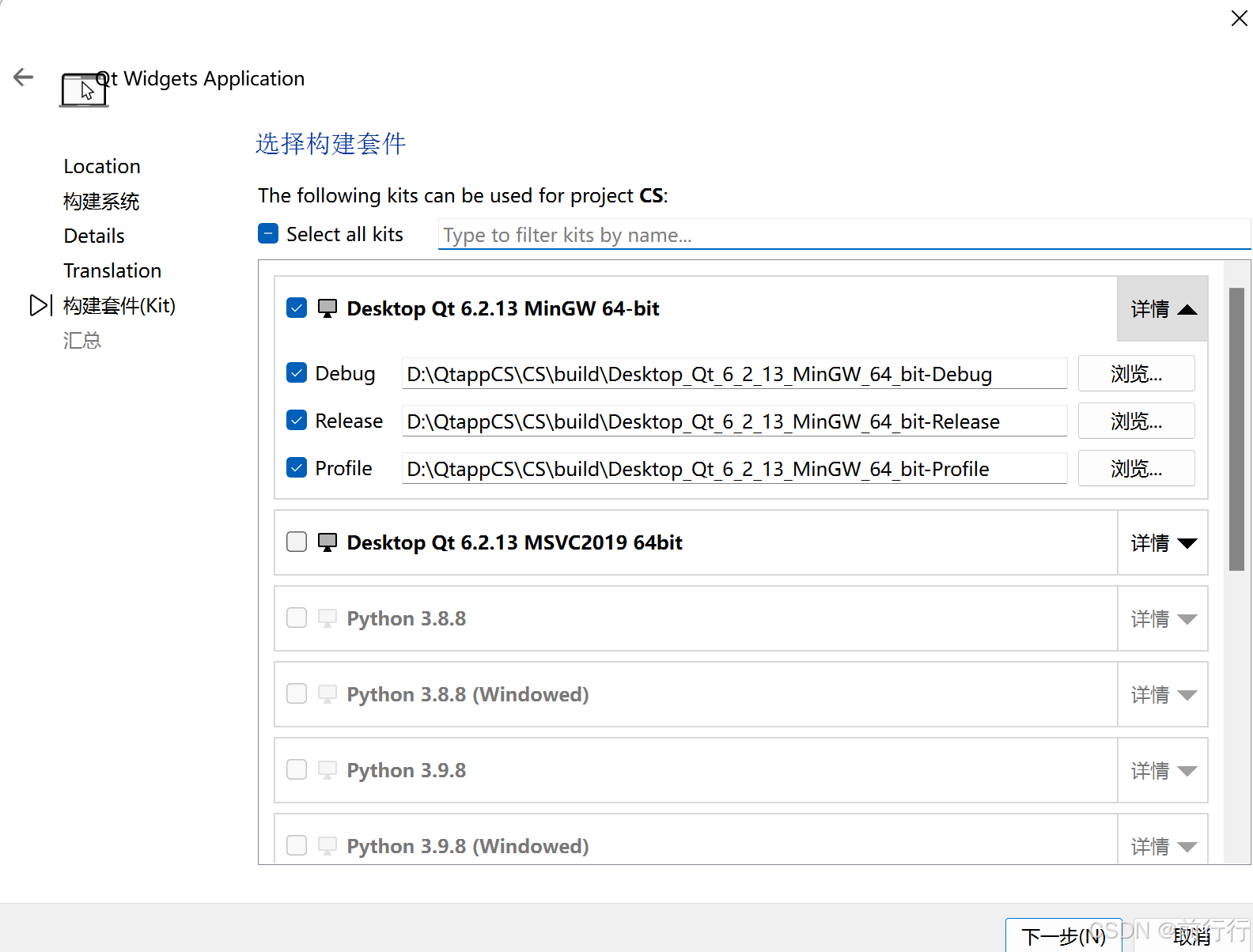Collapse 详情 for the MinGW 64-bit kit
Viewport: 1253px width, 952px height.
(x=1163, y=308)
